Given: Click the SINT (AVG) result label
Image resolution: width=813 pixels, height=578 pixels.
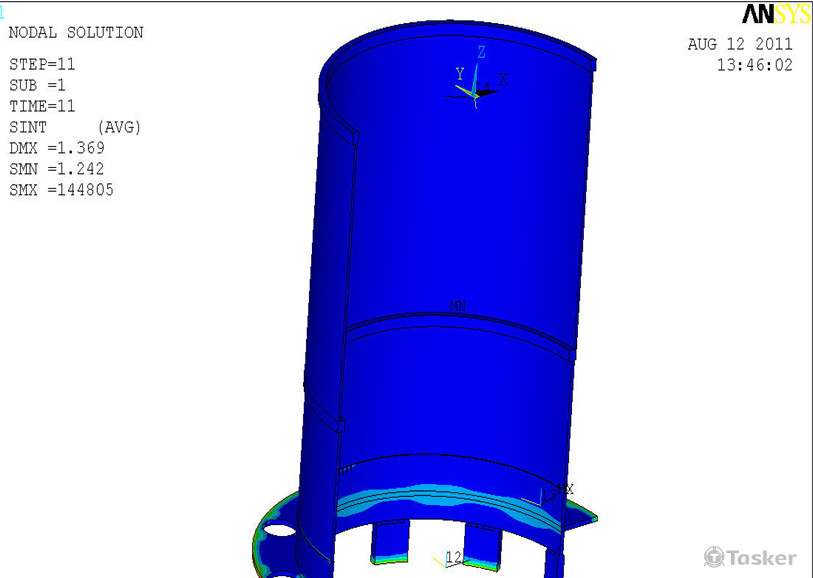Looking at the screenshot, I should 75,127.
